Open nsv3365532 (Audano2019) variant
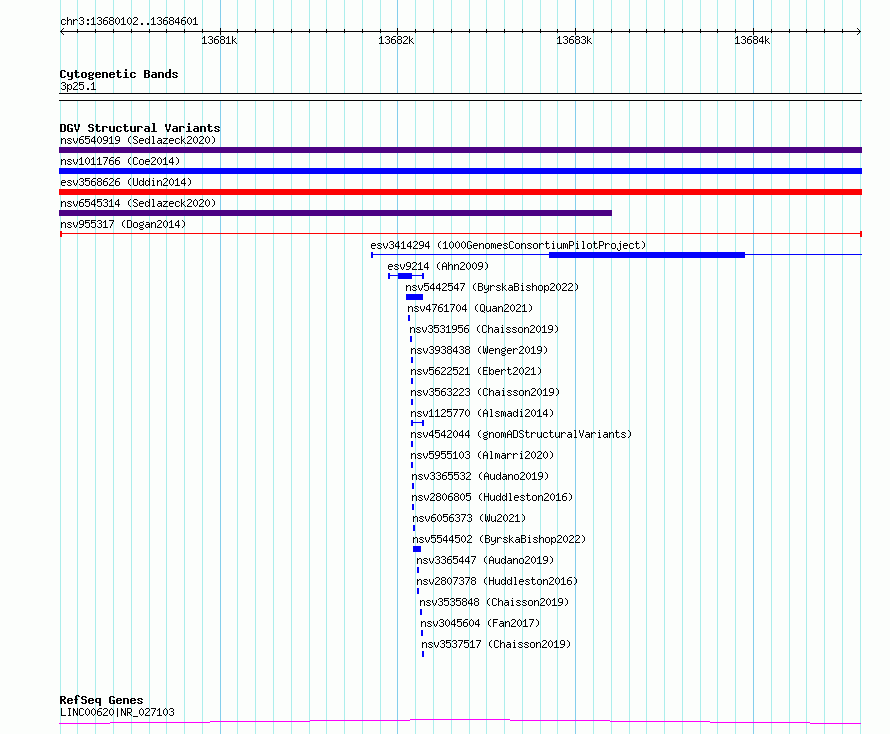 [480, 476]
